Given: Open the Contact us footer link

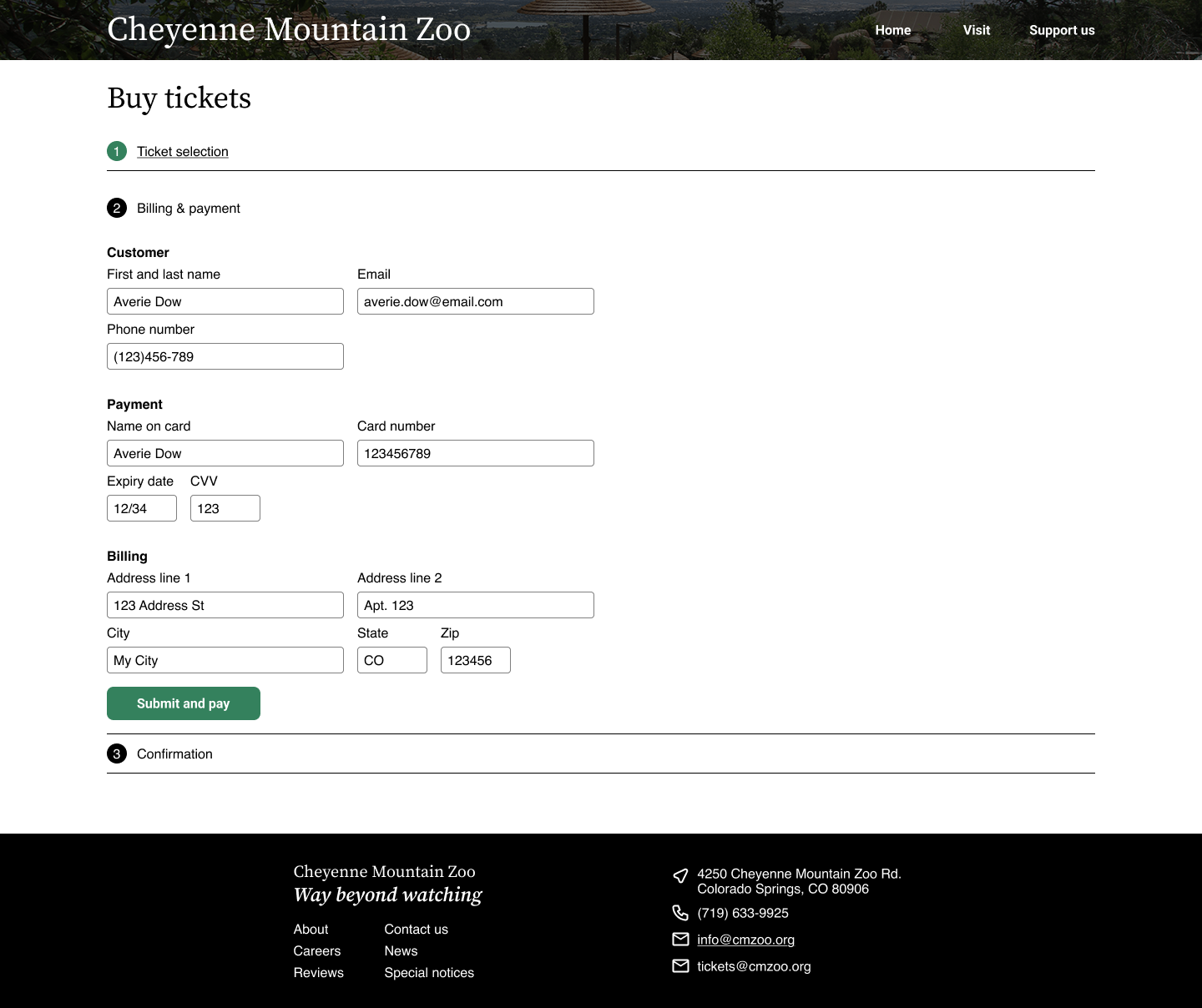Looking at the screenshot, I should (x=416, y=929).
